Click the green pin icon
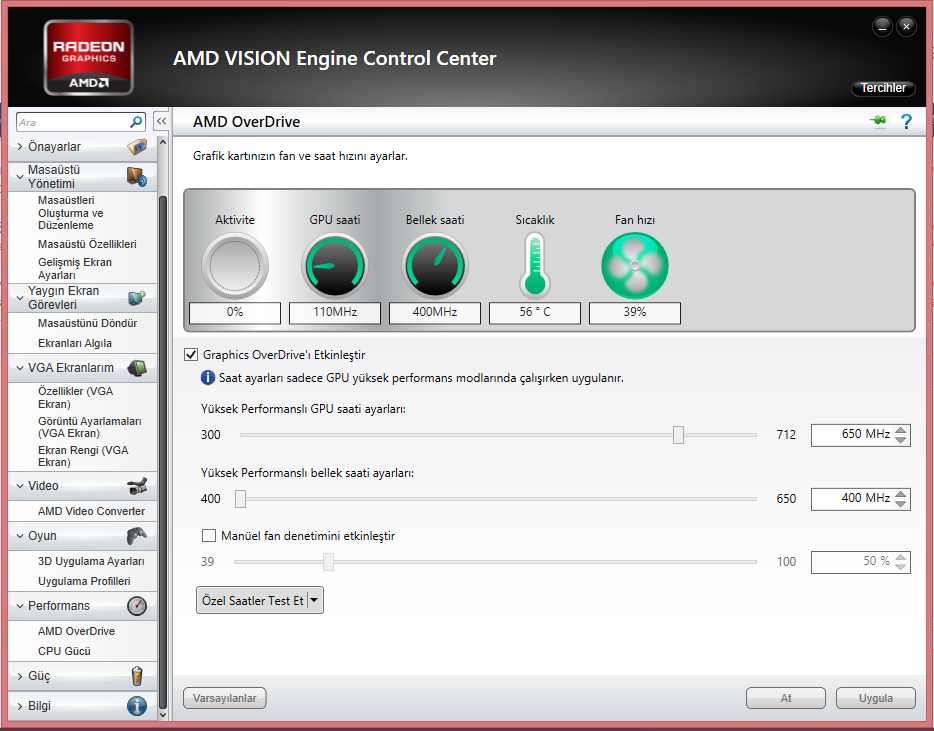The image size is (934, 731). pyautogui.click(x=879, y=121)
